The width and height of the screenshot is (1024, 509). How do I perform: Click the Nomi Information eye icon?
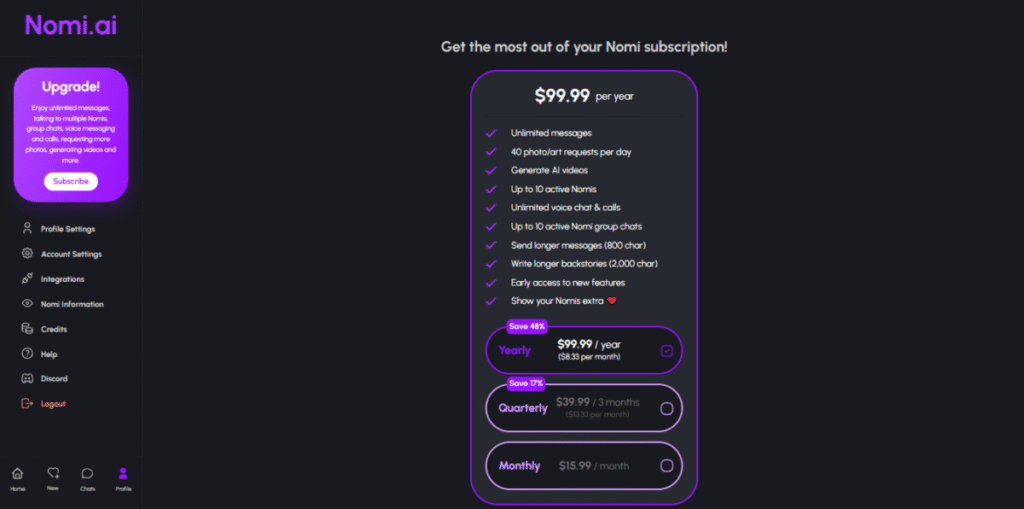point(27,304)
